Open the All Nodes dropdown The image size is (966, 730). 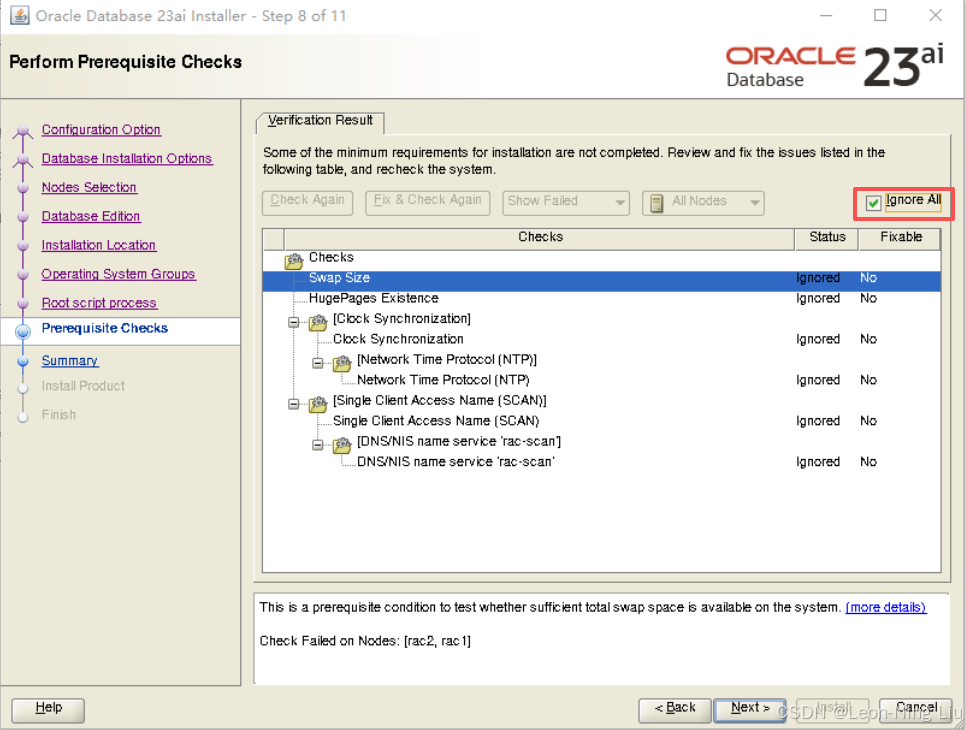(703, 202)
